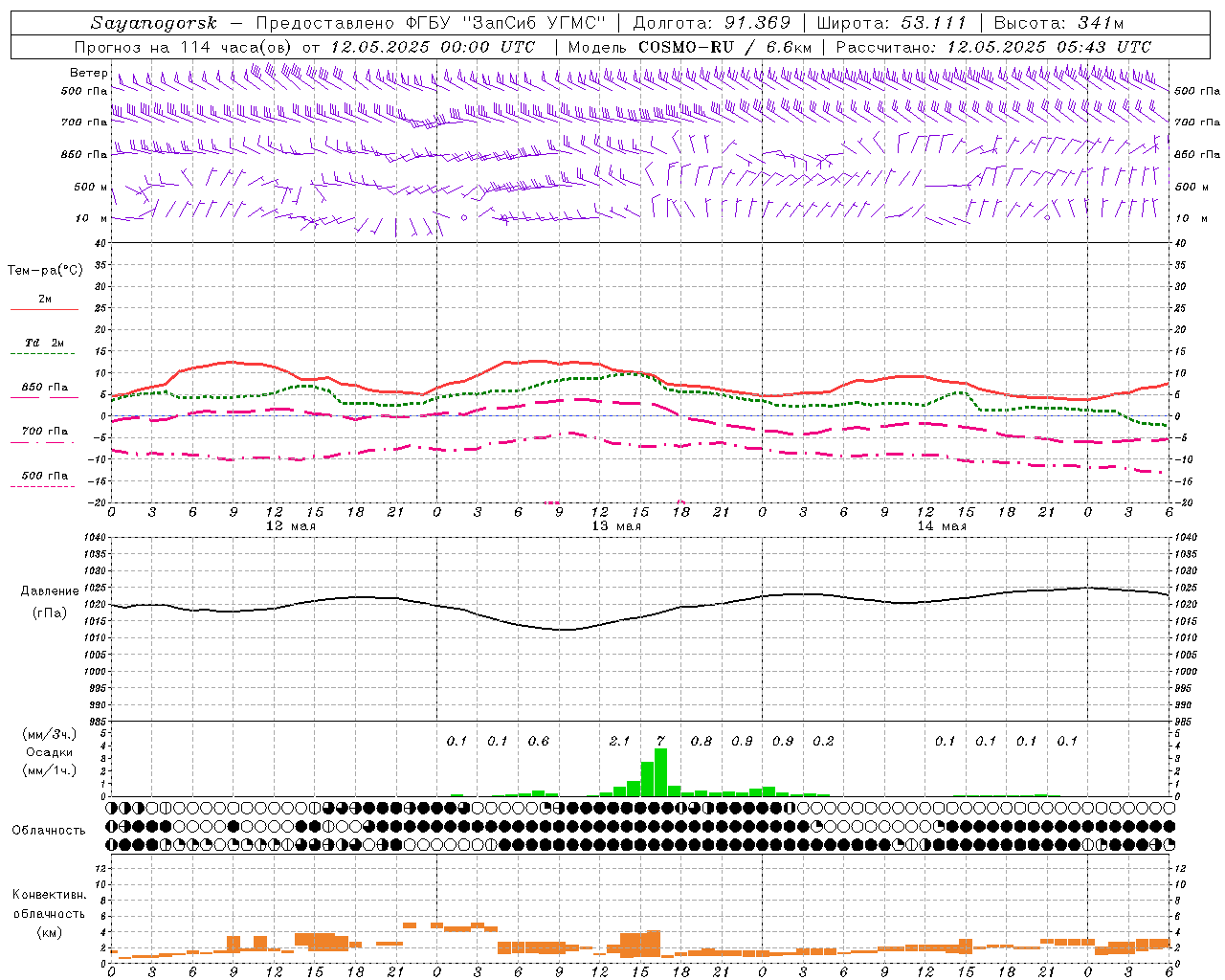Click the Тем-ра(°C) axis label

[45, 271]
